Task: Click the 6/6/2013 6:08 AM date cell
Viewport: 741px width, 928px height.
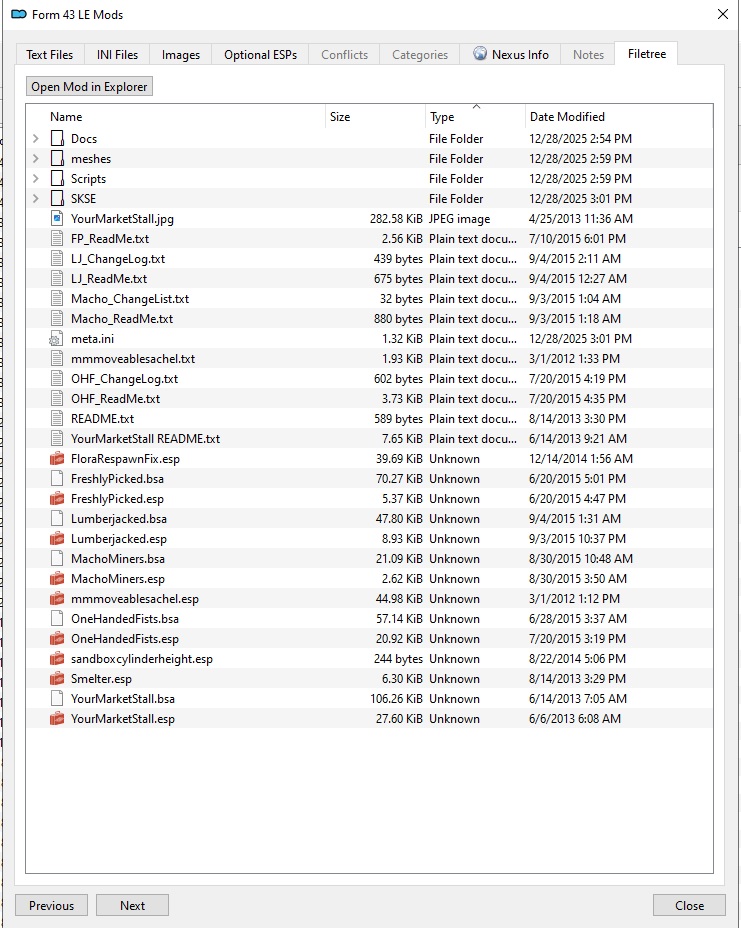Action: pyautogui.click(x=575, y=719)
